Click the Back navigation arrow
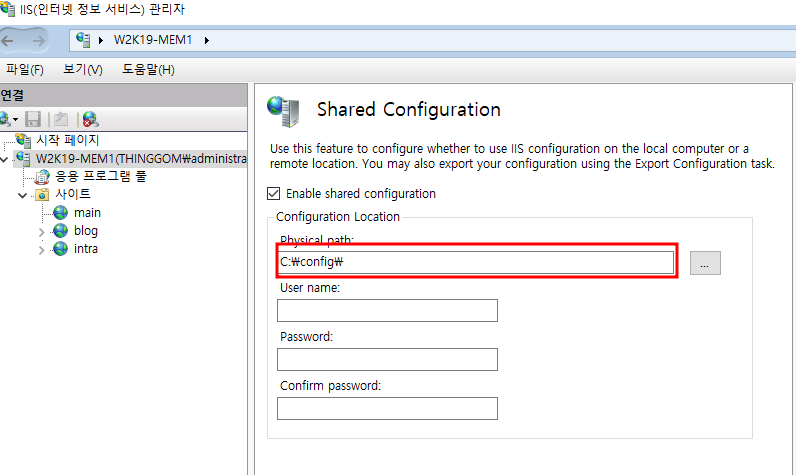 pyautogui.click(x=7, y=41)
